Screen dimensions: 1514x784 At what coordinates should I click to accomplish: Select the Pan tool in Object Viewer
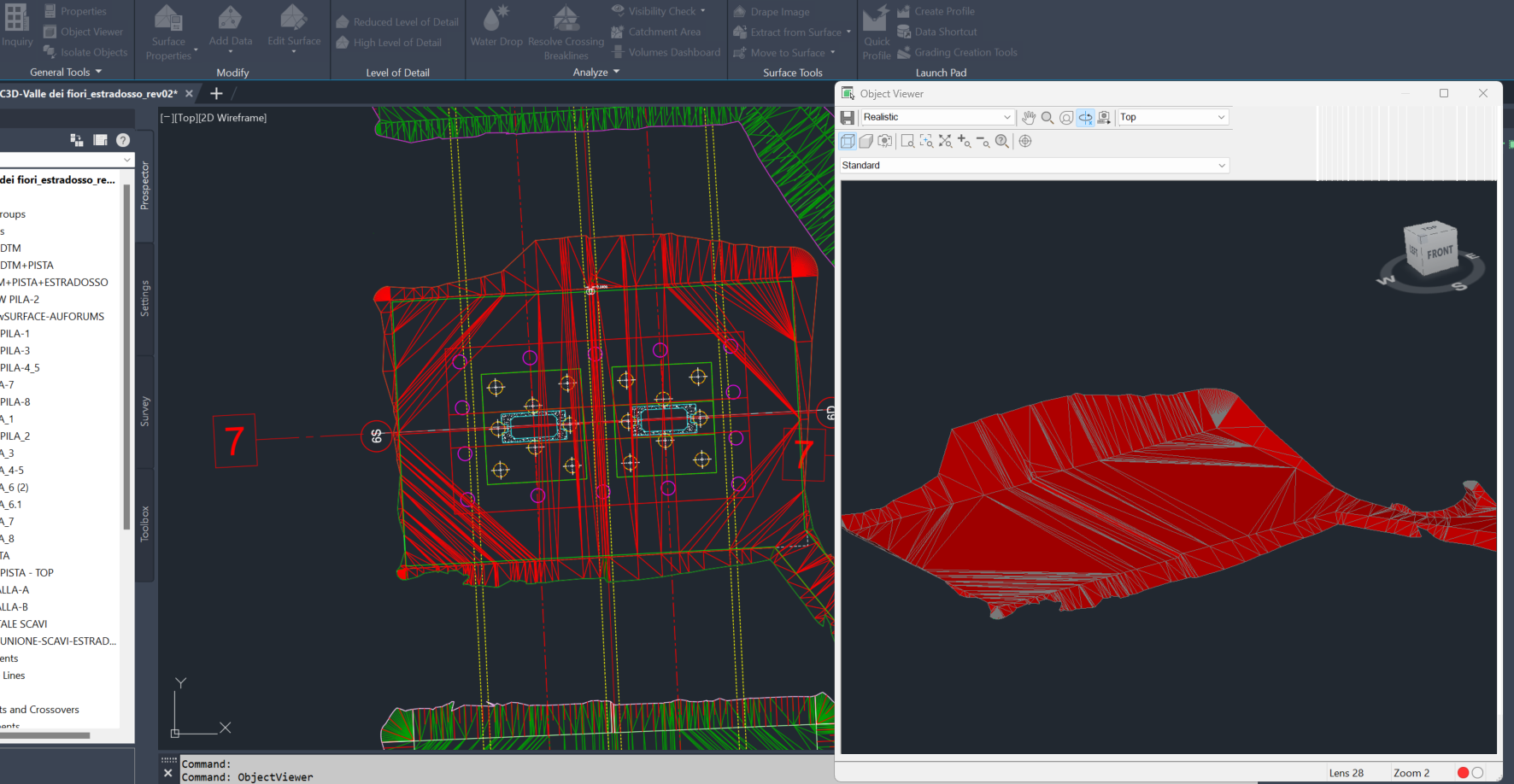click(1029, 117)
